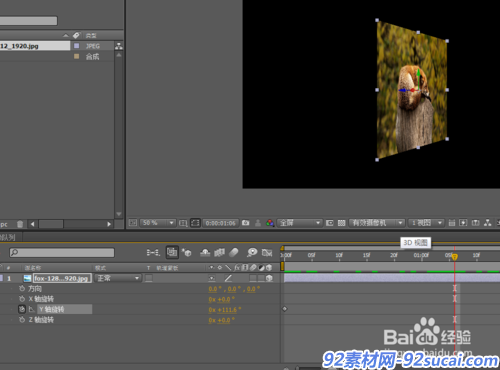Toggle pixel aspect ratio correction icon
The width and height of the screenshot is (500, 370).
[x=452, y=223]
